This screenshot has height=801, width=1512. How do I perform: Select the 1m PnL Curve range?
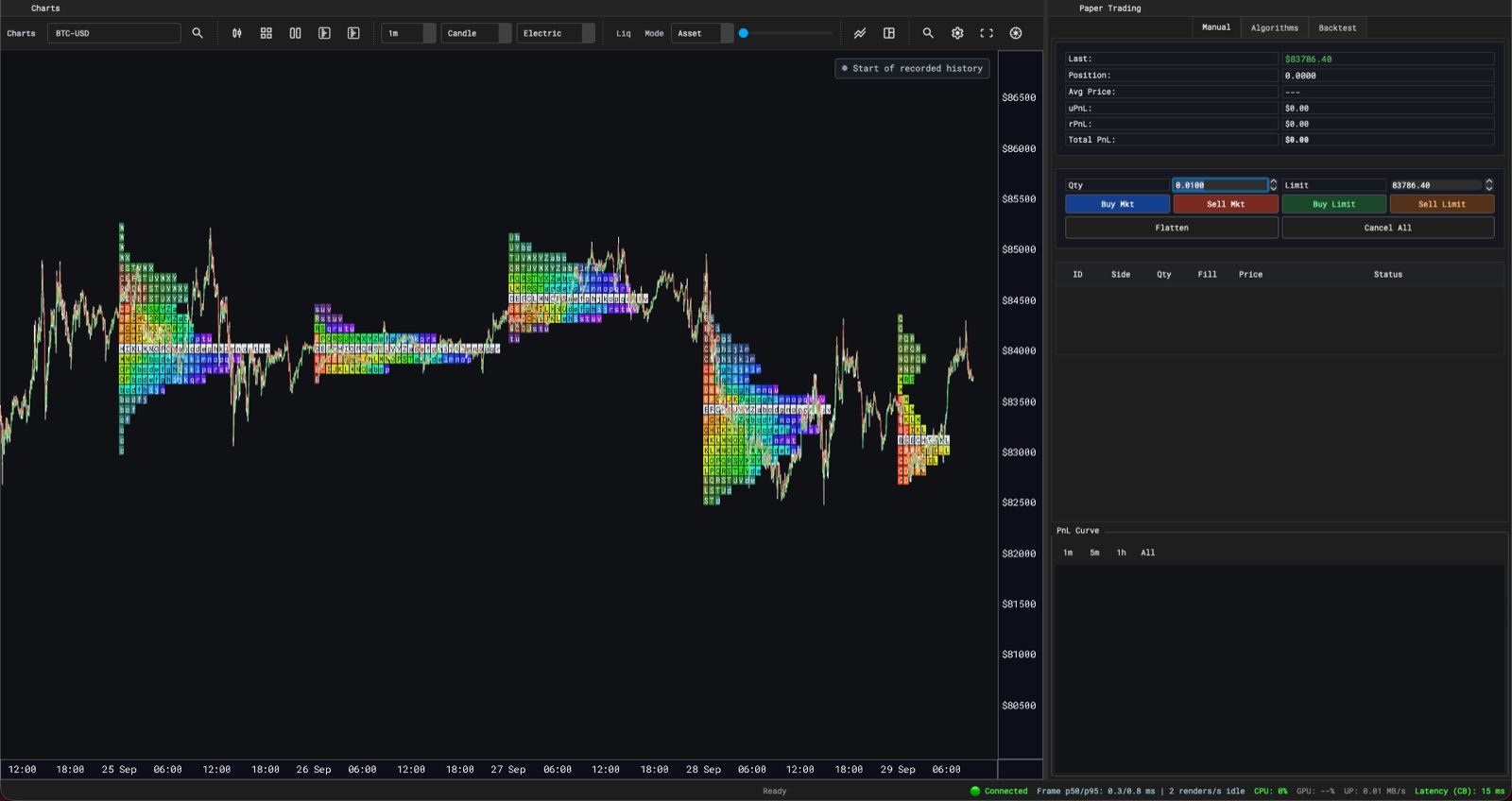tap(1068, 553)
